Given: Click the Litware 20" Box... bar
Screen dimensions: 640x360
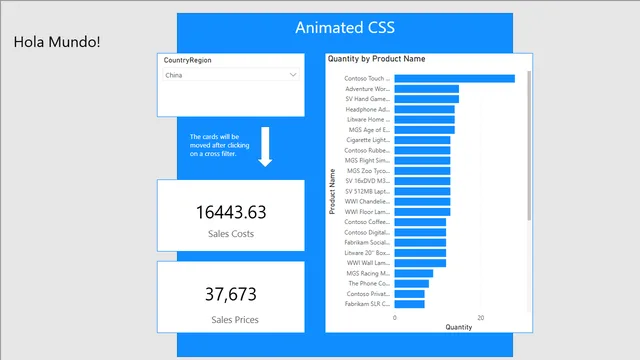Looking at the screenshot, I should [x=420, y=253].
